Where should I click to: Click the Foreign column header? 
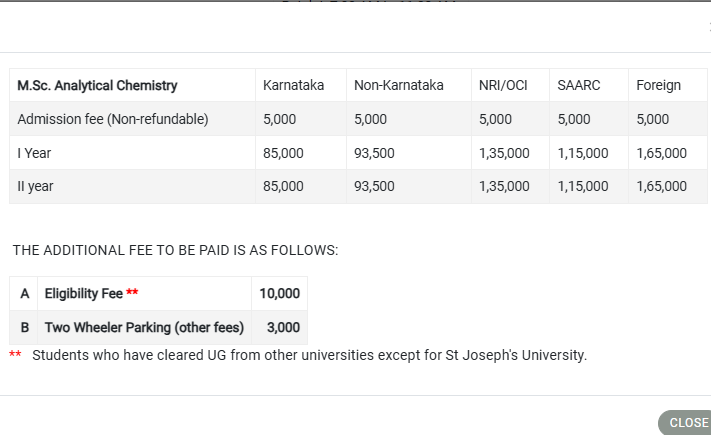[658, 85]
